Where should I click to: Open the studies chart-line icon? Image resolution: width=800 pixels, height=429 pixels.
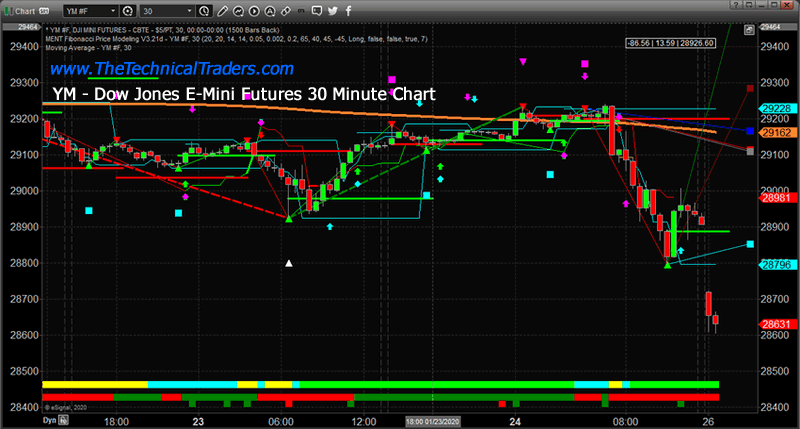coord(238,11)
